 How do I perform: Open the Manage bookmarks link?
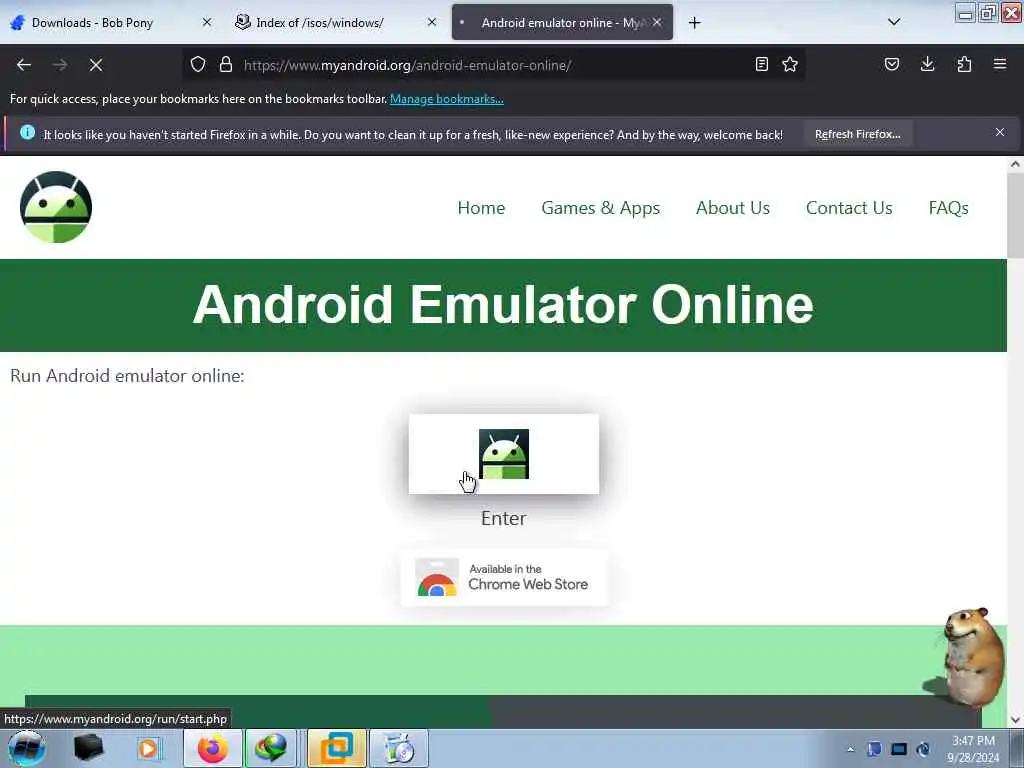click(447, 99)
